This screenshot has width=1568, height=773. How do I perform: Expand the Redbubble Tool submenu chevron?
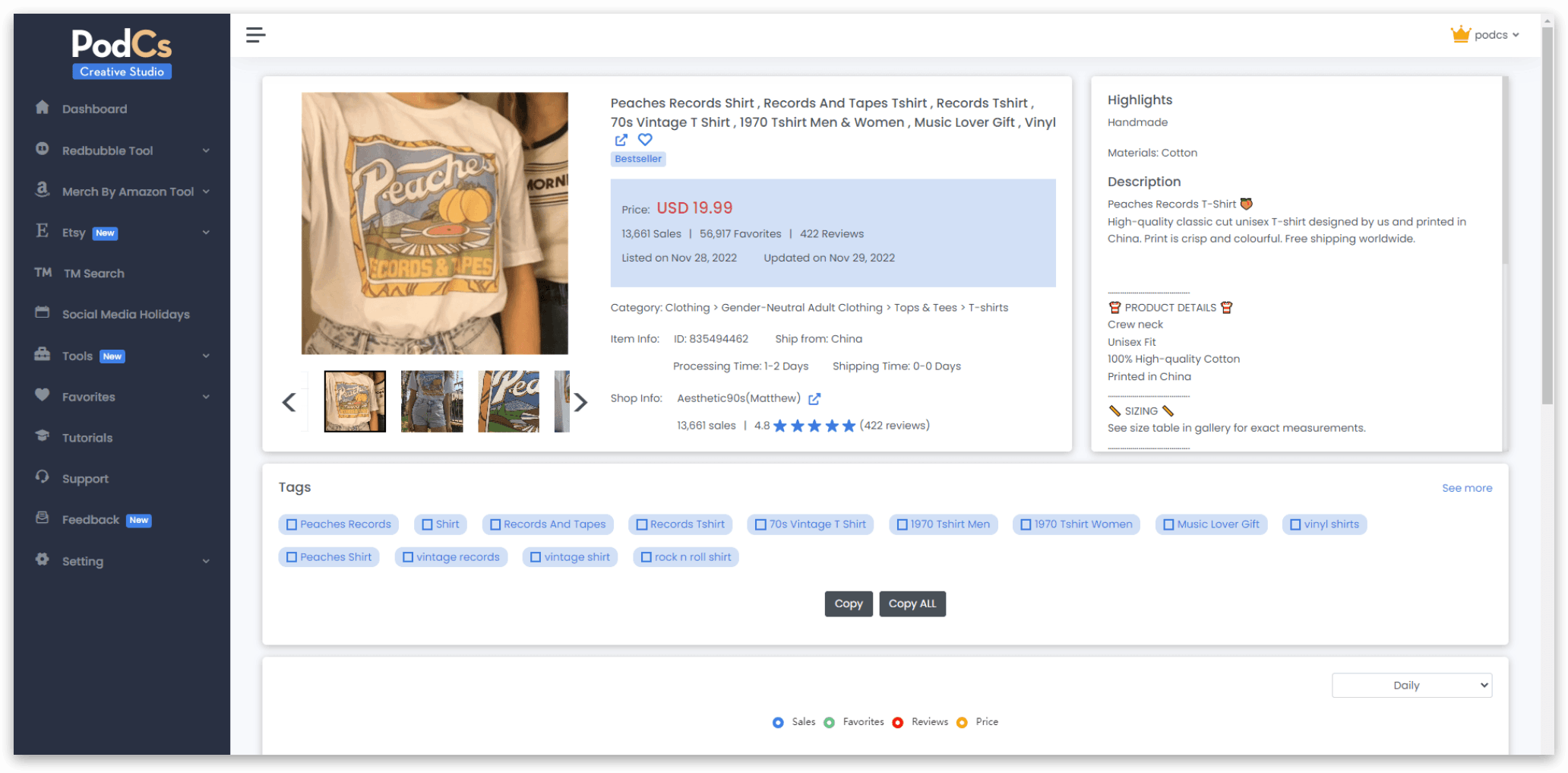pos(206,150)
